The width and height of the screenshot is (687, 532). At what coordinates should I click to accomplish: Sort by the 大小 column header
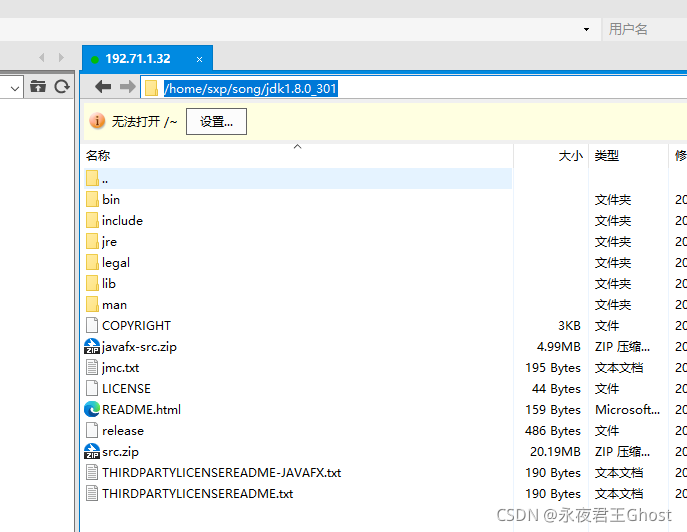click(551, 156)
